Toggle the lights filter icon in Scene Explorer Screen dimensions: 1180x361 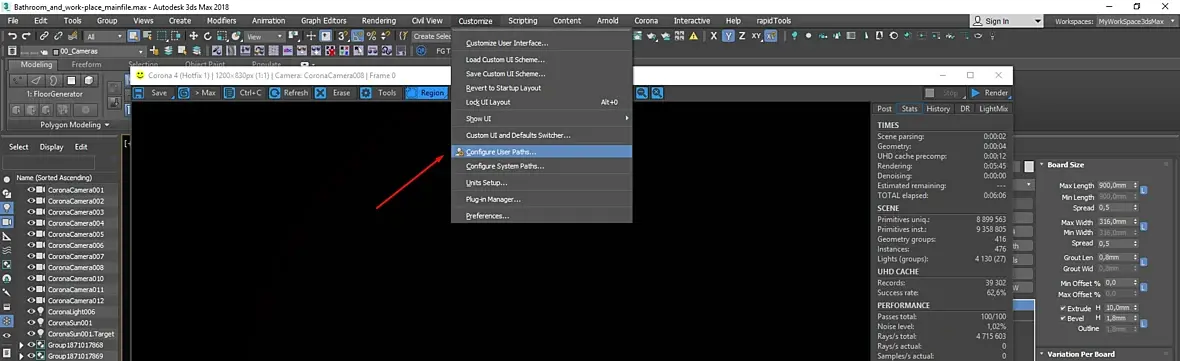click(x=7, y=207)
